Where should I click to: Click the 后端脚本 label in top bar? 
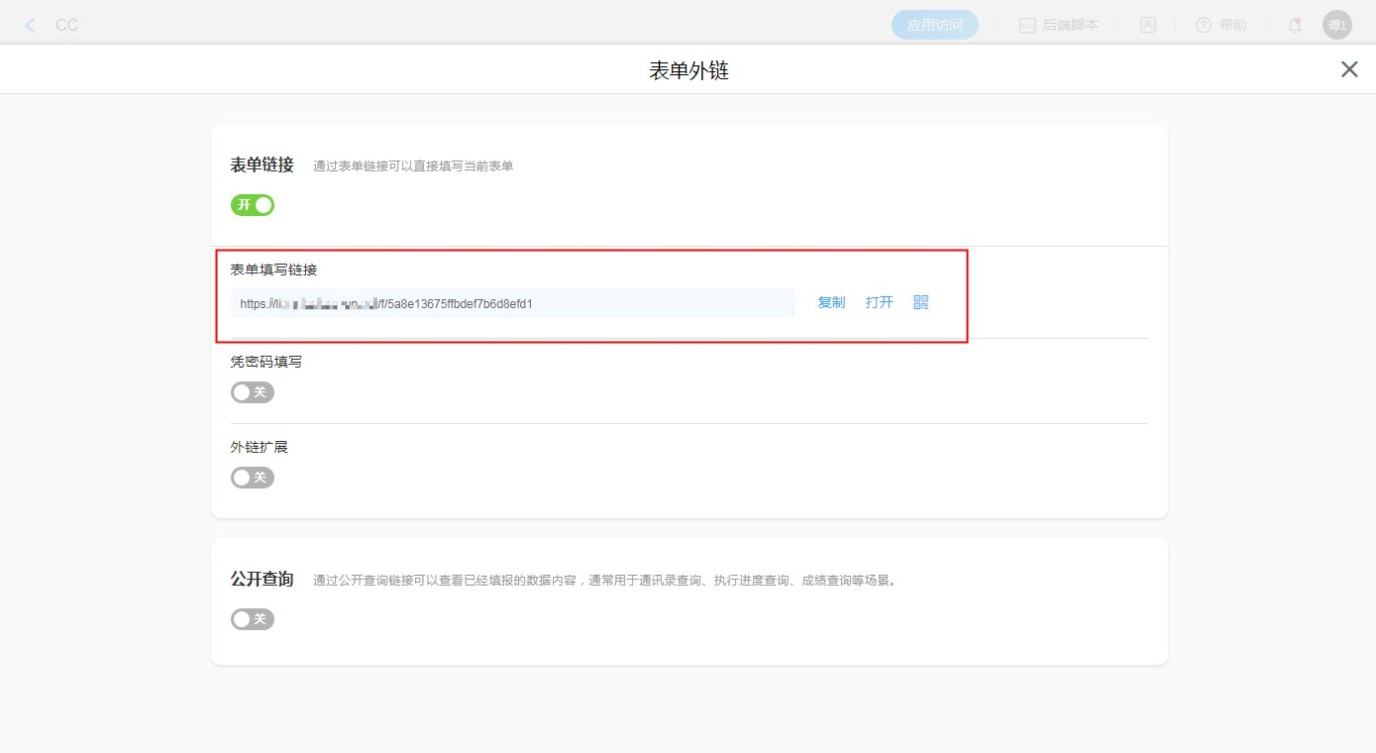[x=1070, y=25]
